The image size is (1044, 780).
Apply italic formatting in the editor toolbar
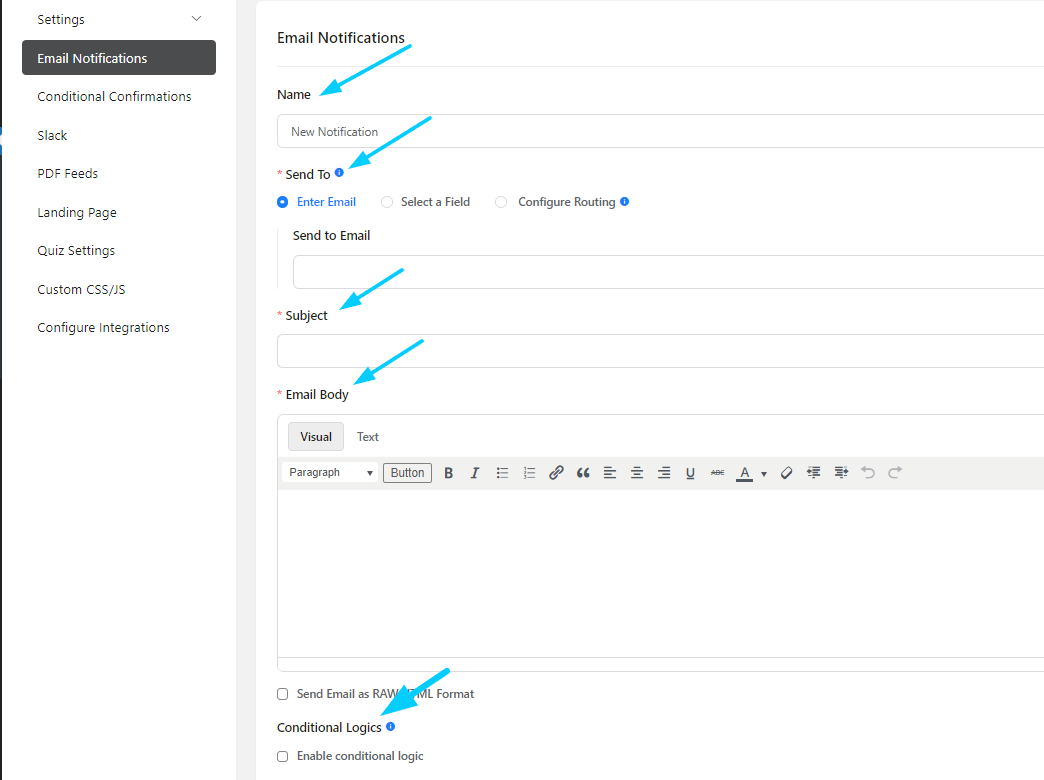tap(475, 472)
